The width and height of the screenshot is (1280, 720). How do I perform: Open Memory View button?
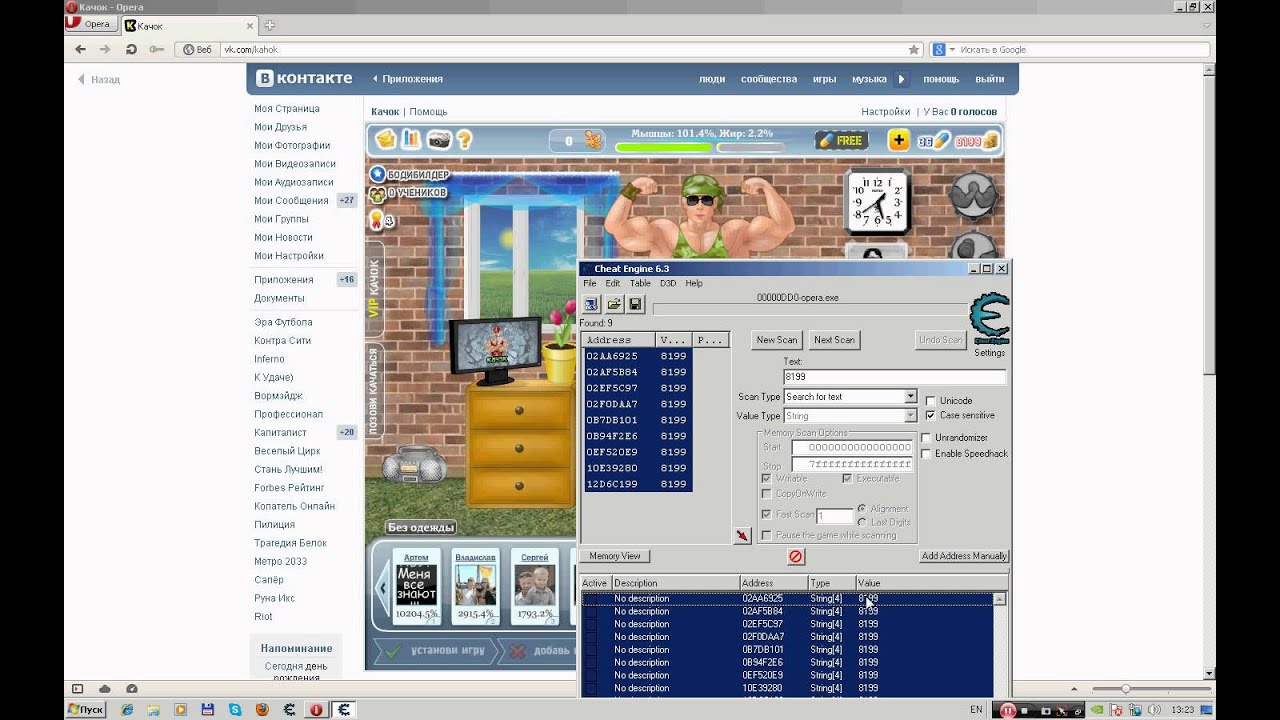pos(615,556)
